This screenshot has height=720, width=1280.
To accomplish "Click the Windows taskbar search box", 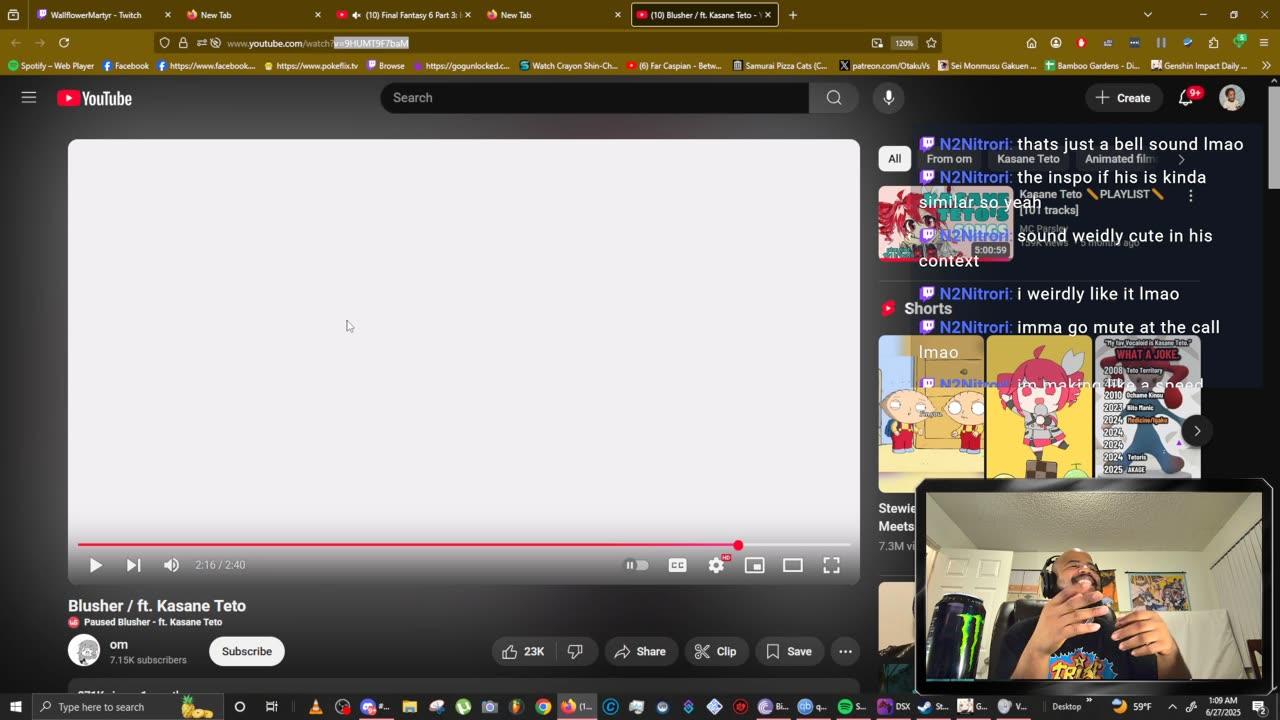I will click(x=127, y=707).
